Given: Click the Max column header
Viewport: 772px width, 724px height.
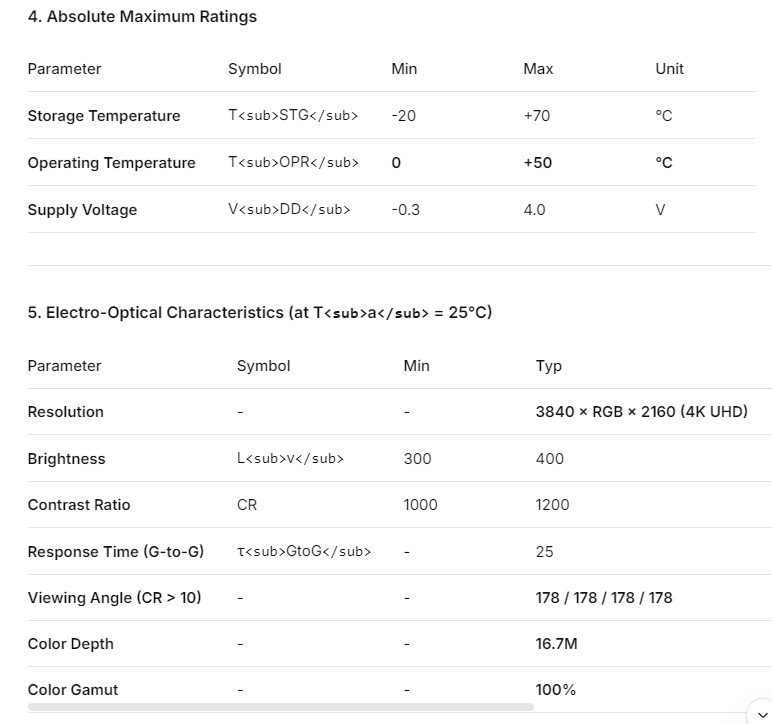Looking at the screenshot, I should click(x=538, y=69).
